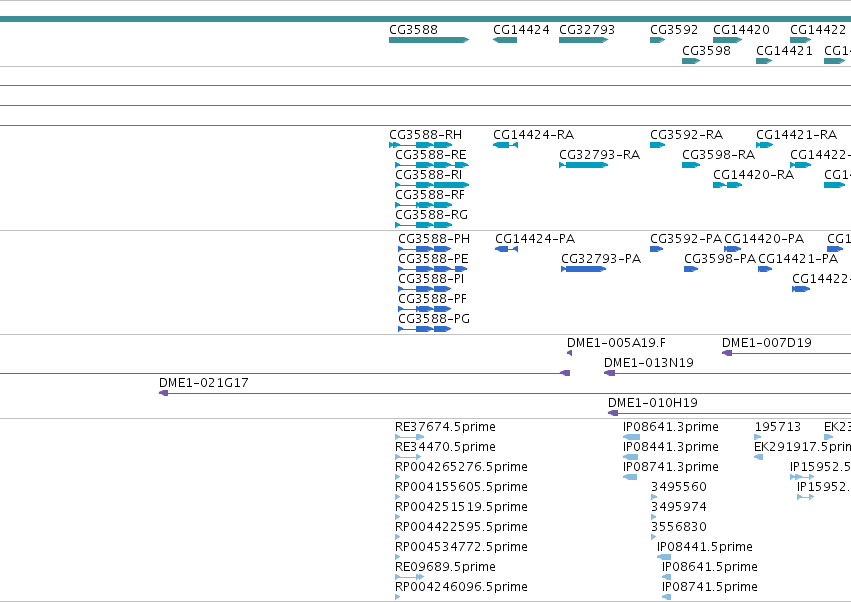Select protein CG14421-PA
Viewport: 851px width, 602px height.
[765, 269]
